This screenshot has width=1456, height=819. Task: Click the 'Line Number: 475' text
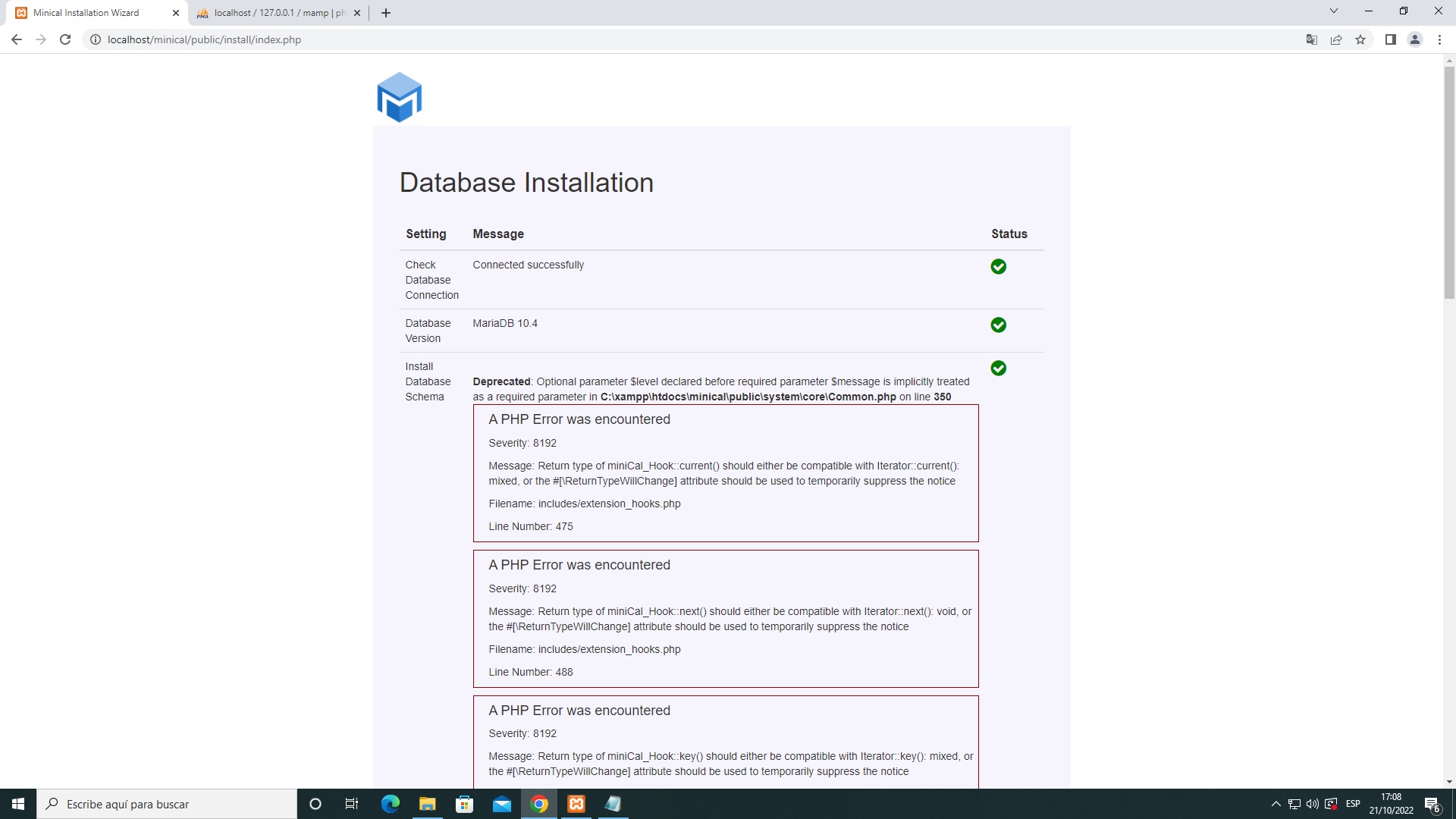531,526
